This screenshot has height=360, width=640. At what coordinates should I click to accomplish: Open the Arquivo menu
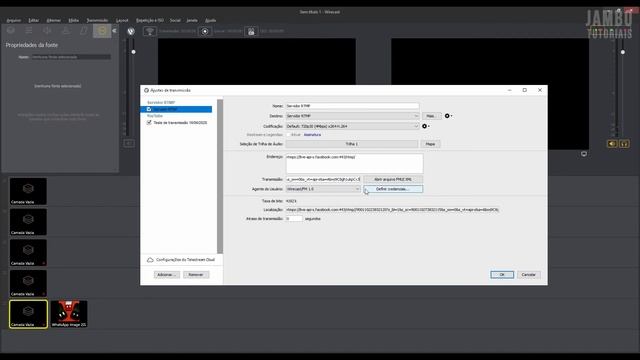14,20
